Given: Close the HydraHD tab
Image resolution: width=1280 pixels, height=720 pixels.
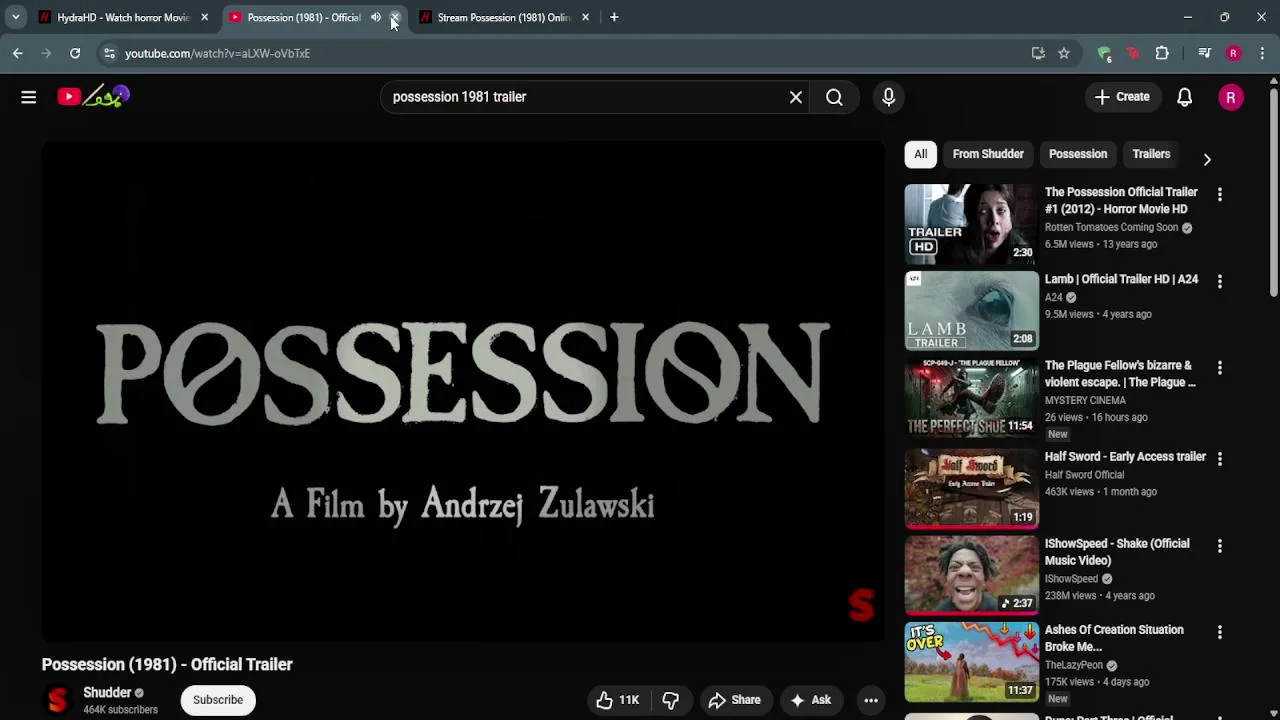Looking at the screenshot, I should pos(204,17).
